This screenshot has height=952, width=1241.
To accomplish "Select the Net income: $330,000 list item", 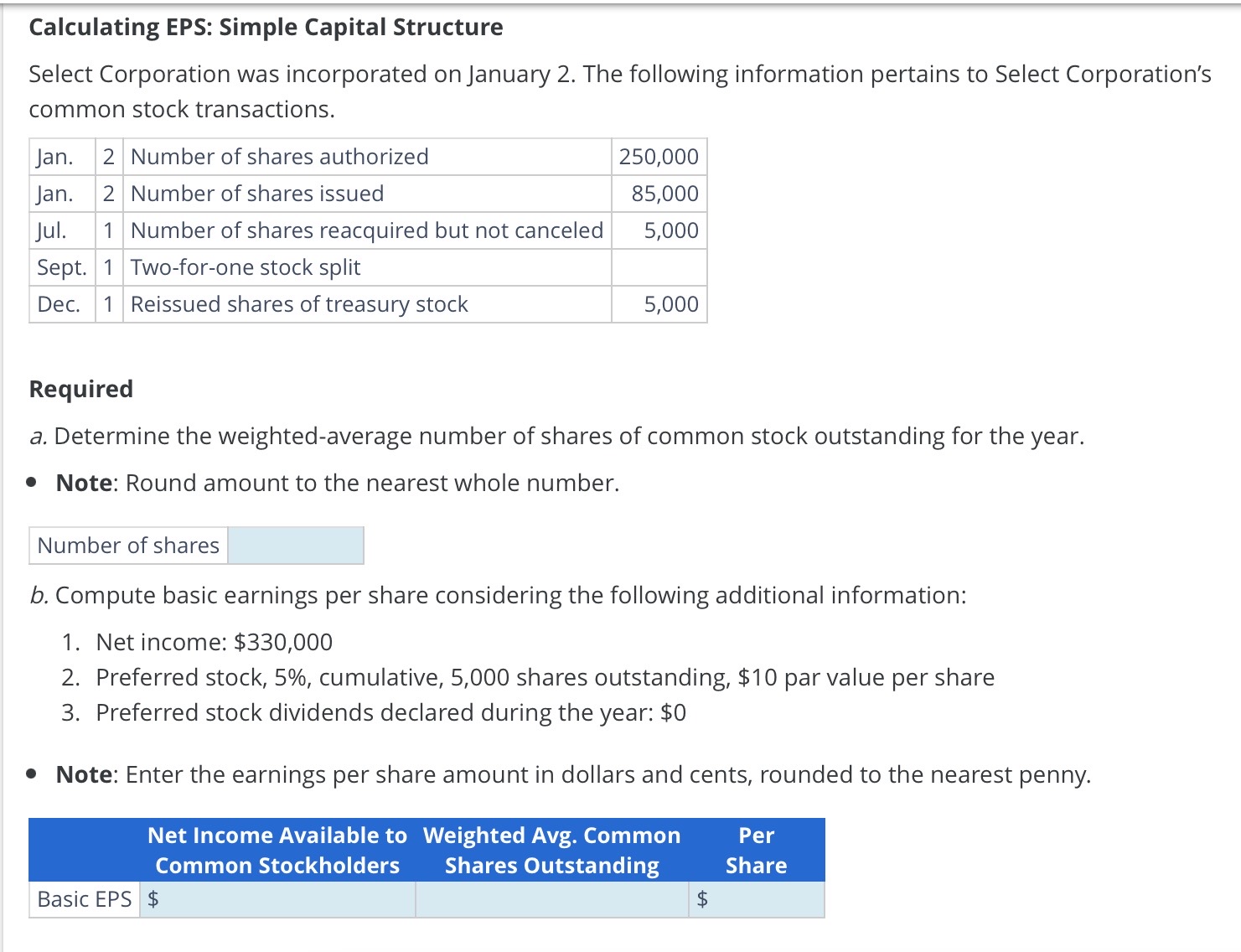I will point(214,641).
